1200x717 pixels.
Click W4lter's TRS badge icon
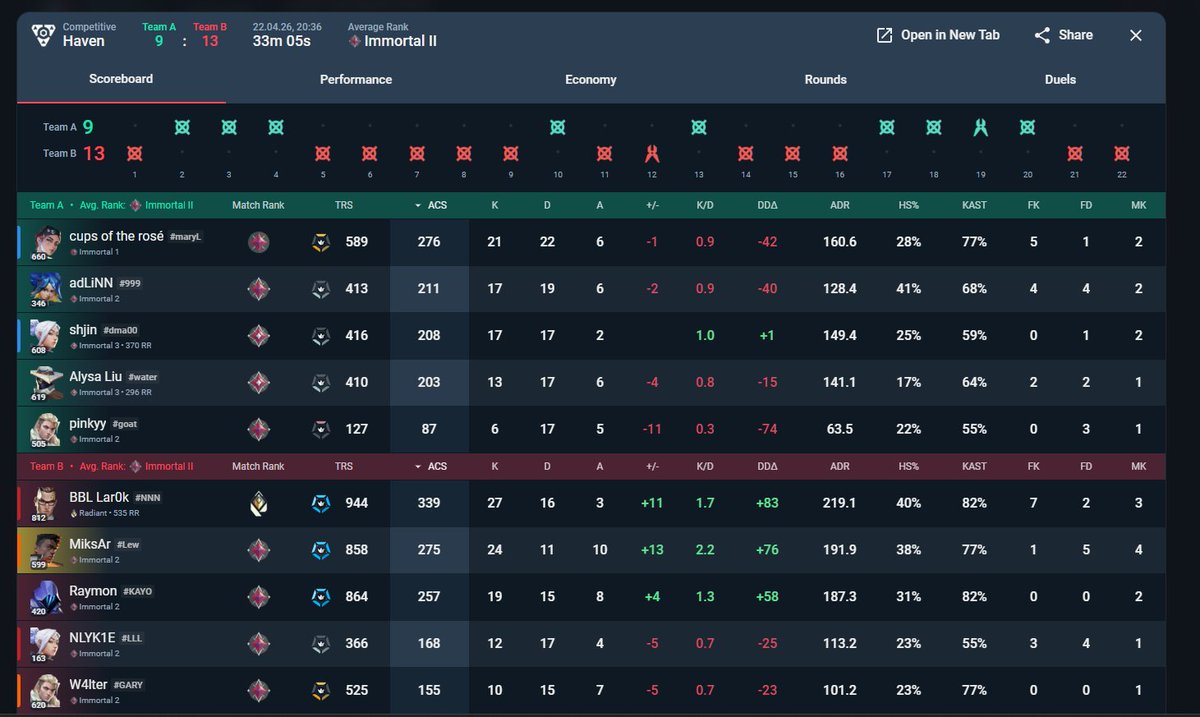tap(319, 690)
